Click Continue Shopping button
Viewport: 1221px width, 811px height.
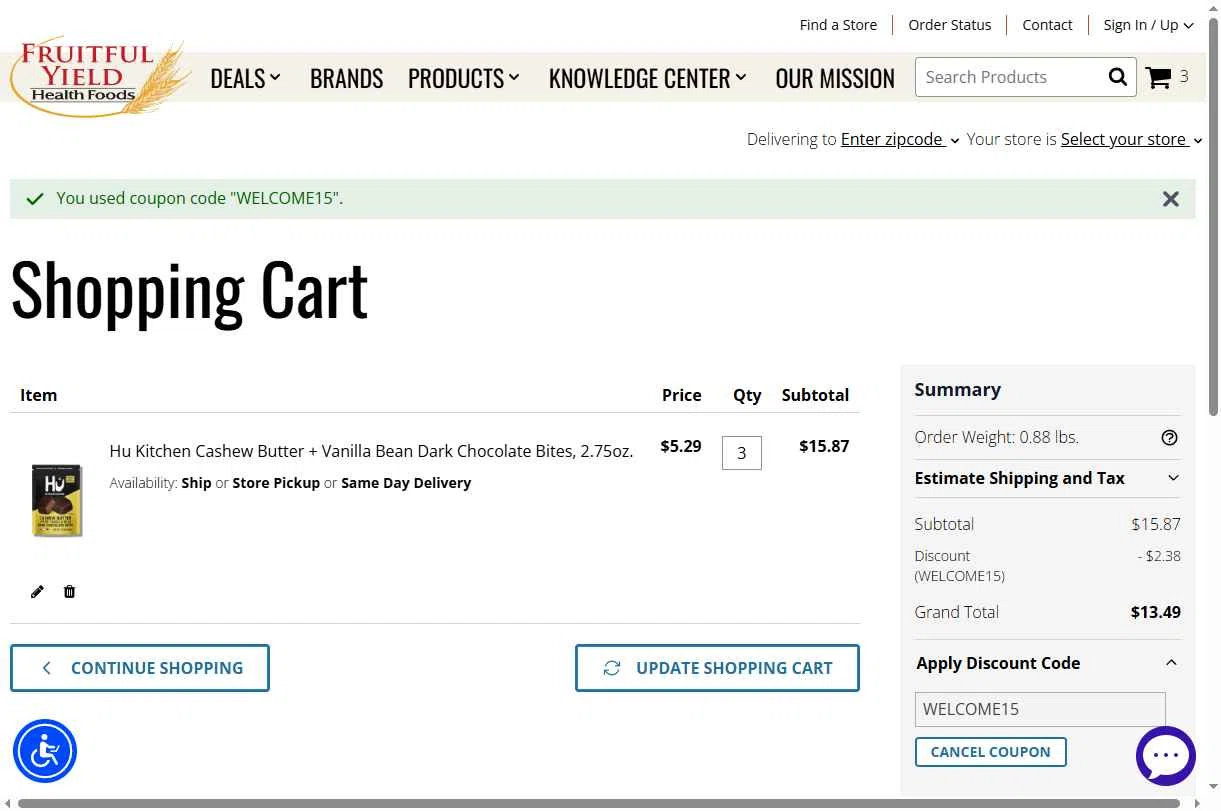(x=140, y=668)
